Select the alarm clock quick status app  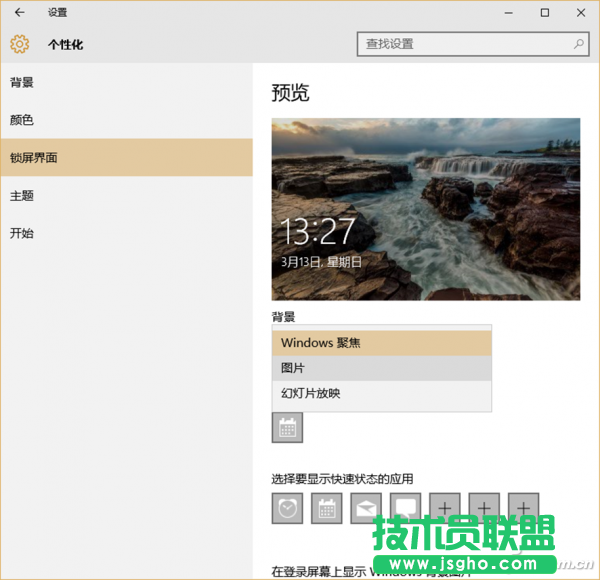pos(287,508)
